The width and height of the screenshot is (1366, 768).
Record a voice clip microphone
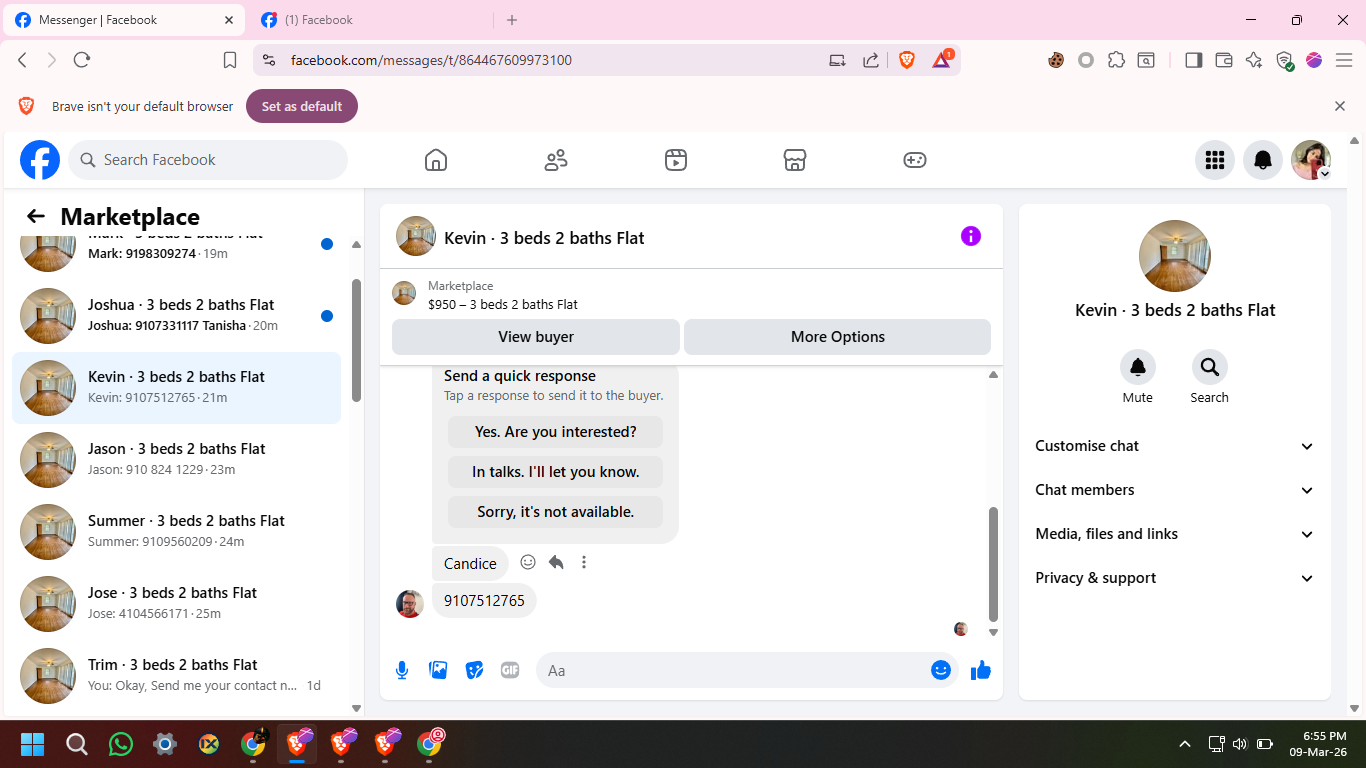(x=402, y=670)
